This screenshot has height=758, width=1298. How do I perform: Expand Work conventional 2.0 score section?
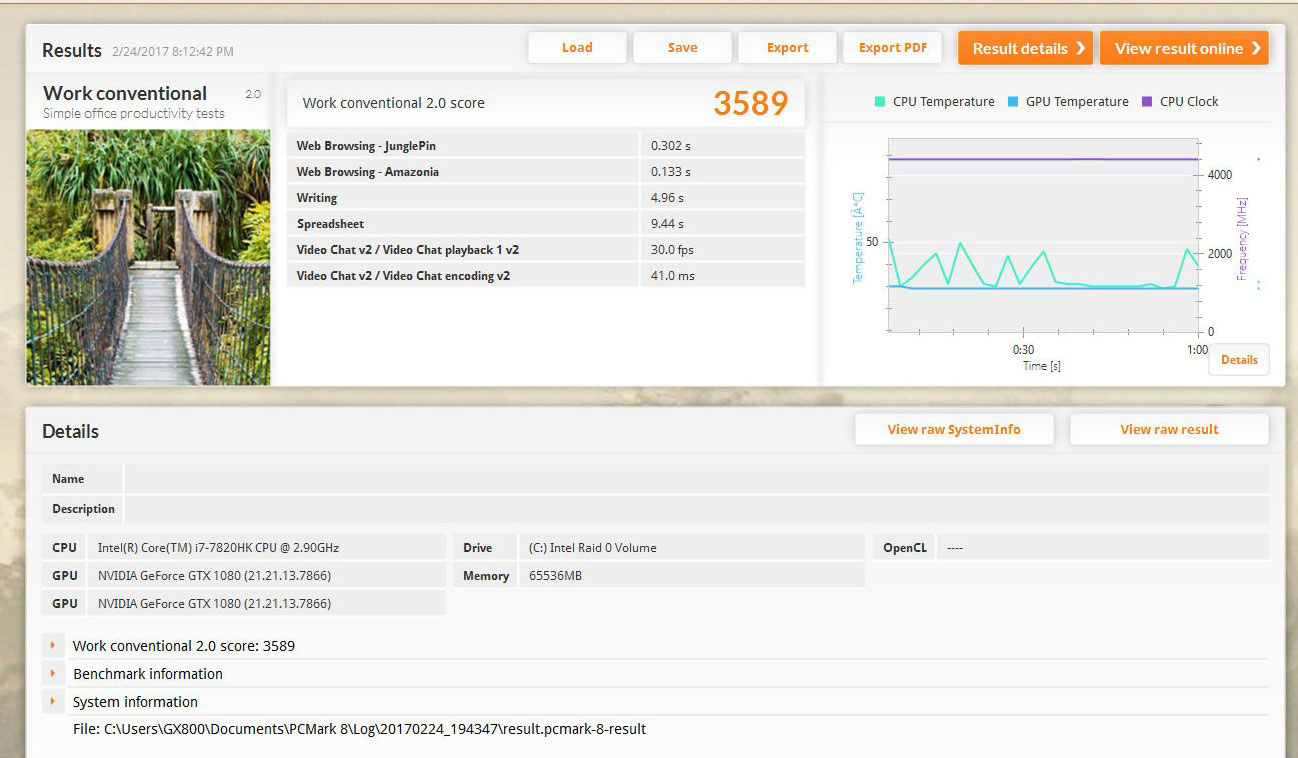pos(53,646)
